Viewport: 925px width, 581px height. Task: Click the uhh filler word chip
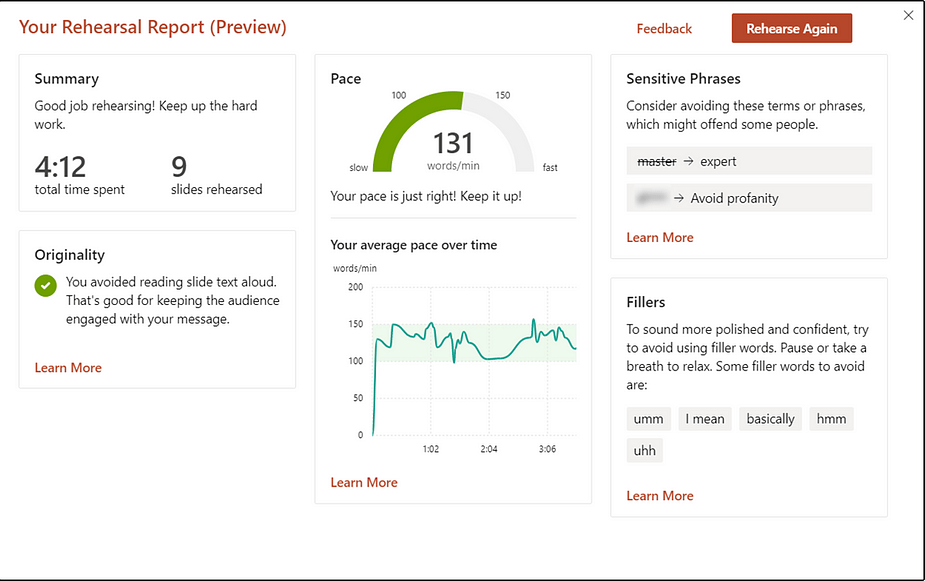(x=645, y=450)
